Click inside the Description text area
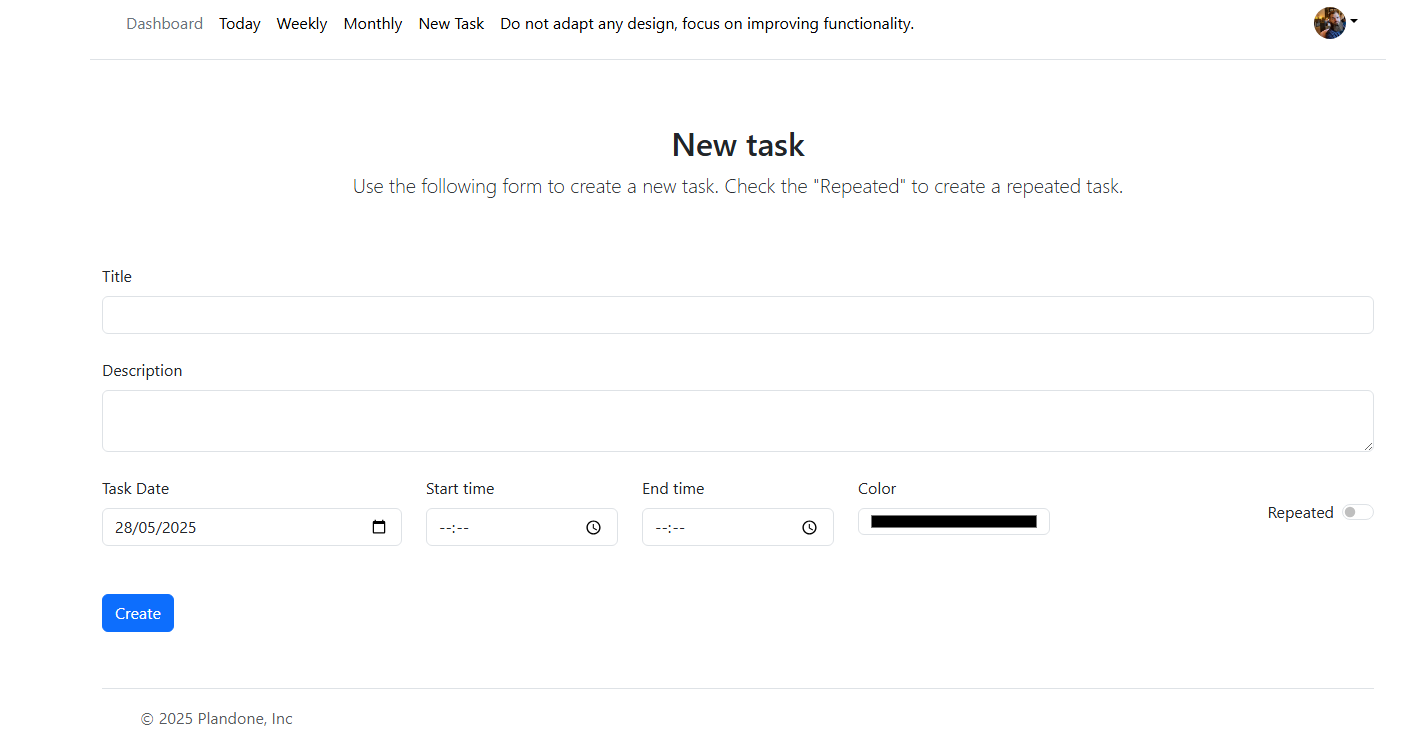 coord(737,421)
